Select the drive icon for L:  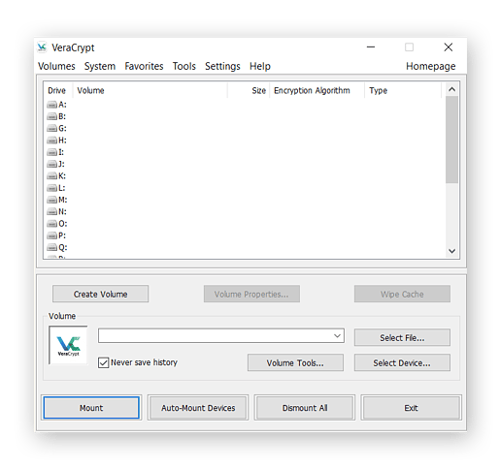click(52, 188)
